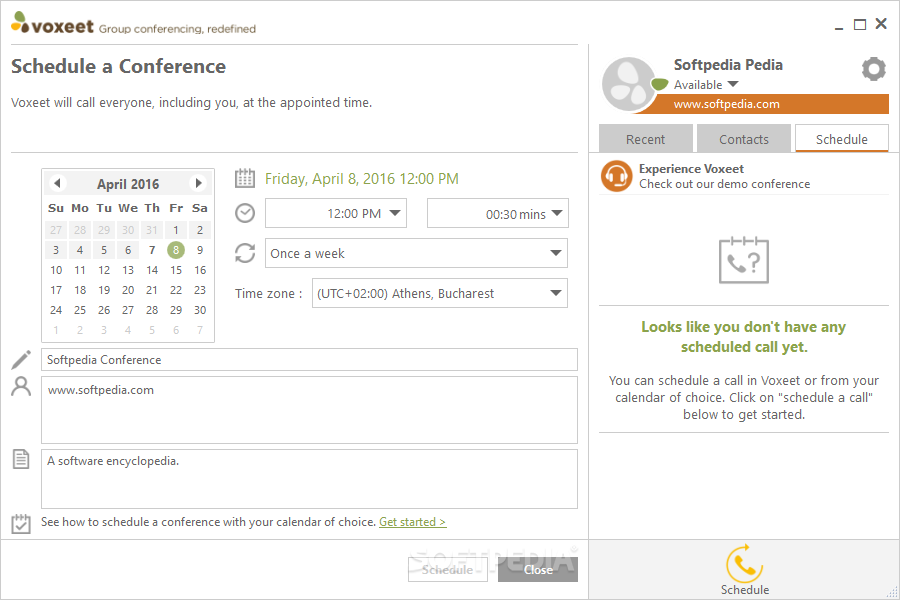This screenshot has height=600, width=900.
Task: Click the Softpedia Pedia user name
Action: (x=728, y=65)
